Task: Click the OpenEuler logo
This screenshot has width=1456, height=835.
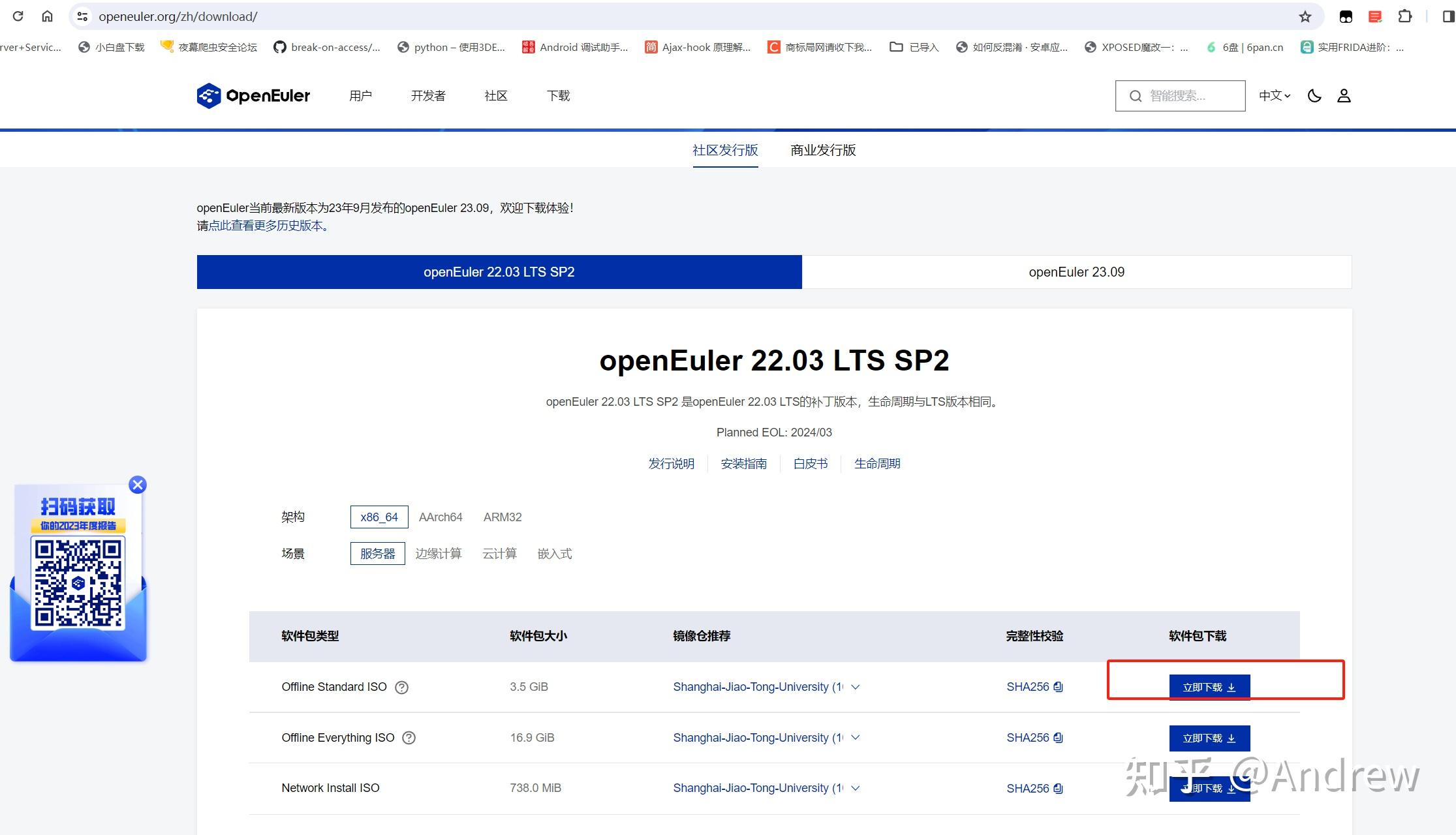Action: 253,96
